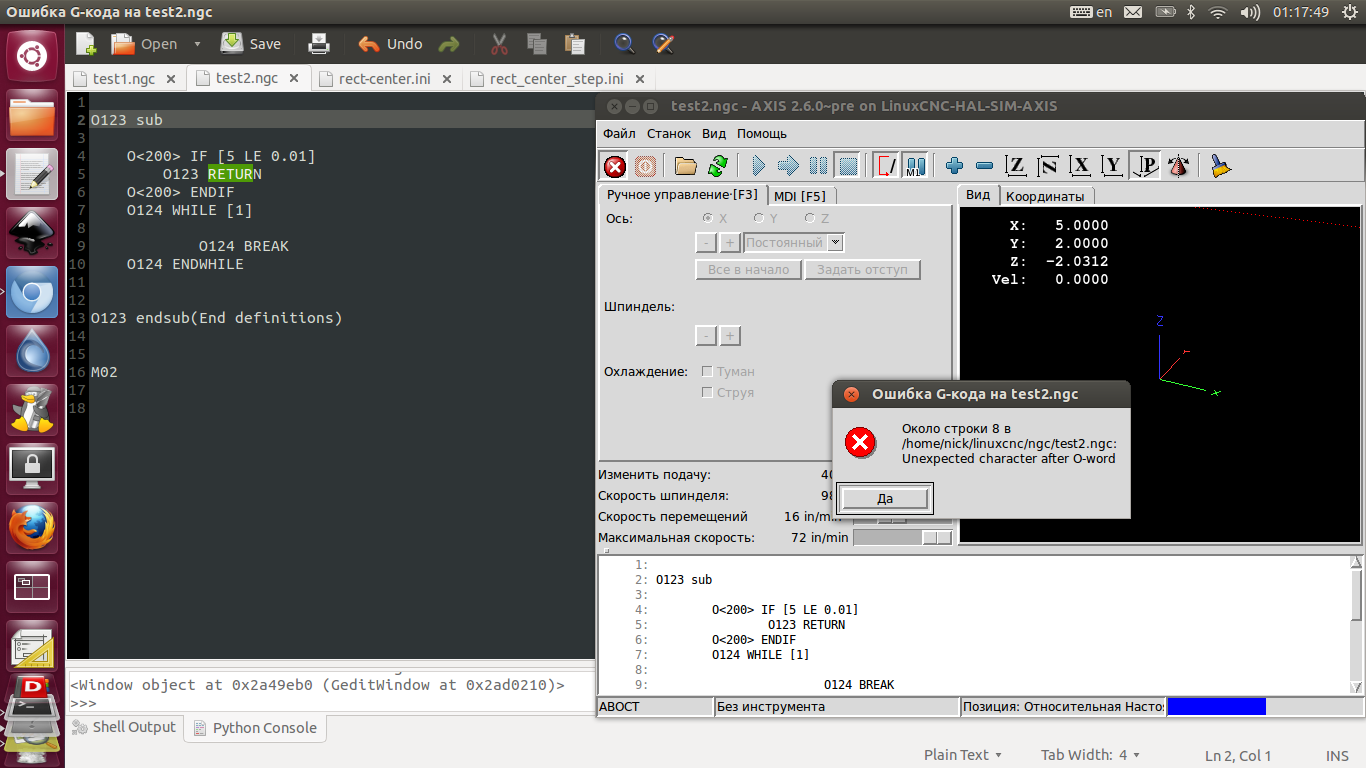Paste clipboard contents in gedit
Viewport: 1366px width, 768px height.
[574, 44]
